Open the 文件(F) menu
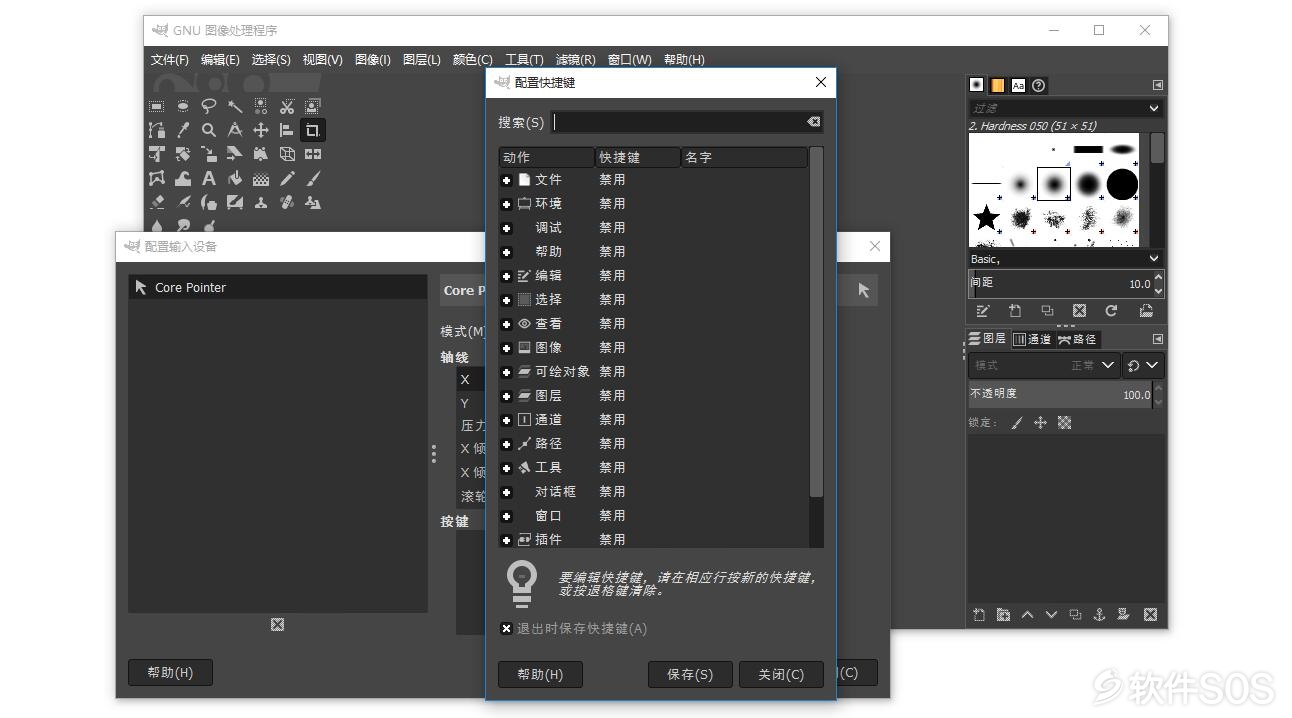Image resolution: width=1292 pixels, height=718 pixels. tap(170, 60)
